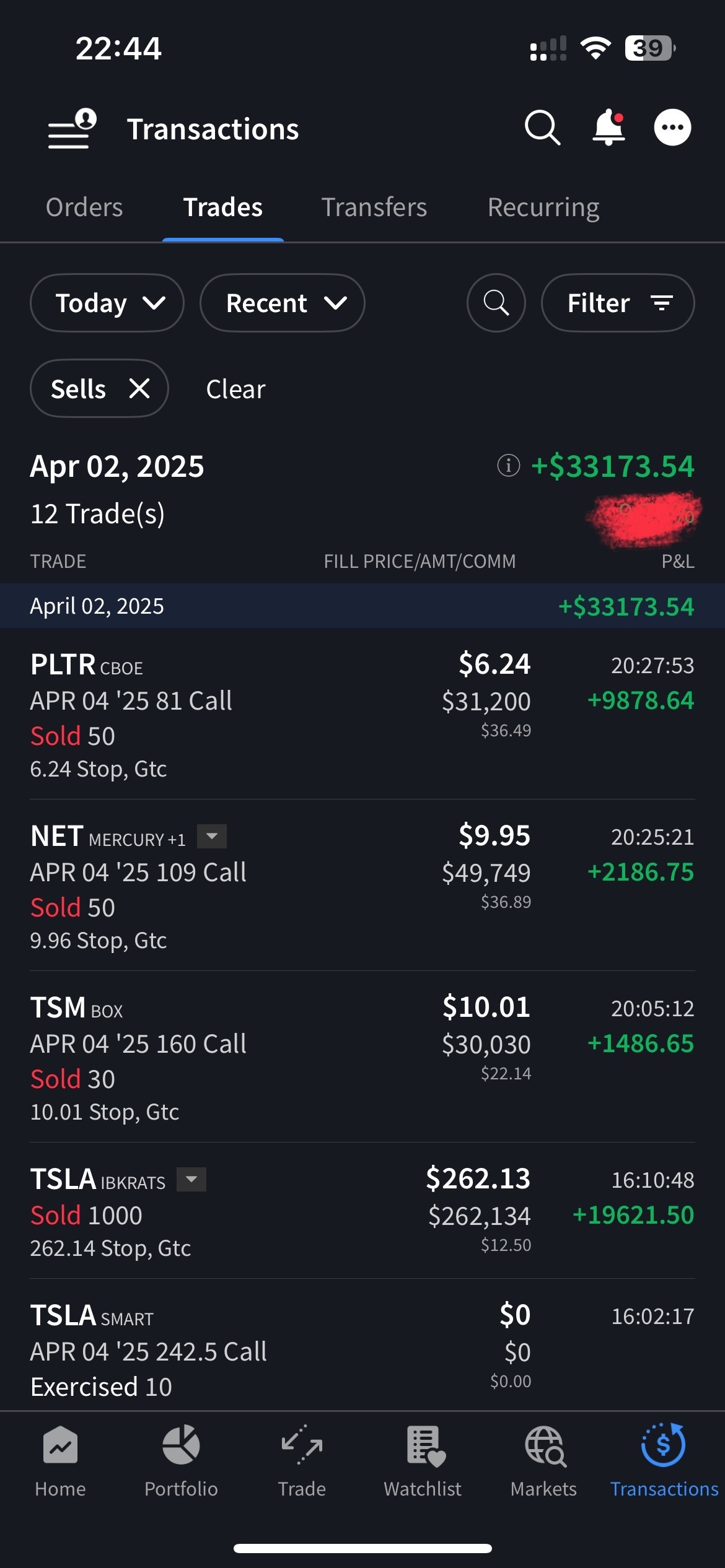Open the Portfolio pie chart icon
Image resolution: width=725 pixels, height=1568 pixels.
coord(181,1459)
